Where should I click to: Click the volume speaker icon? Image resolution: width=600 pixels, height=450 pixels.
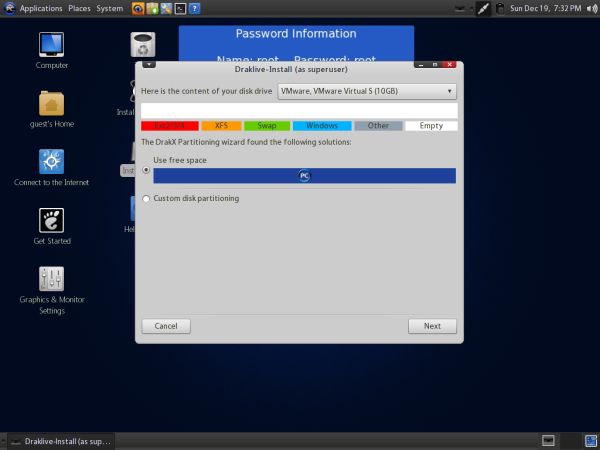coord(592,9)
